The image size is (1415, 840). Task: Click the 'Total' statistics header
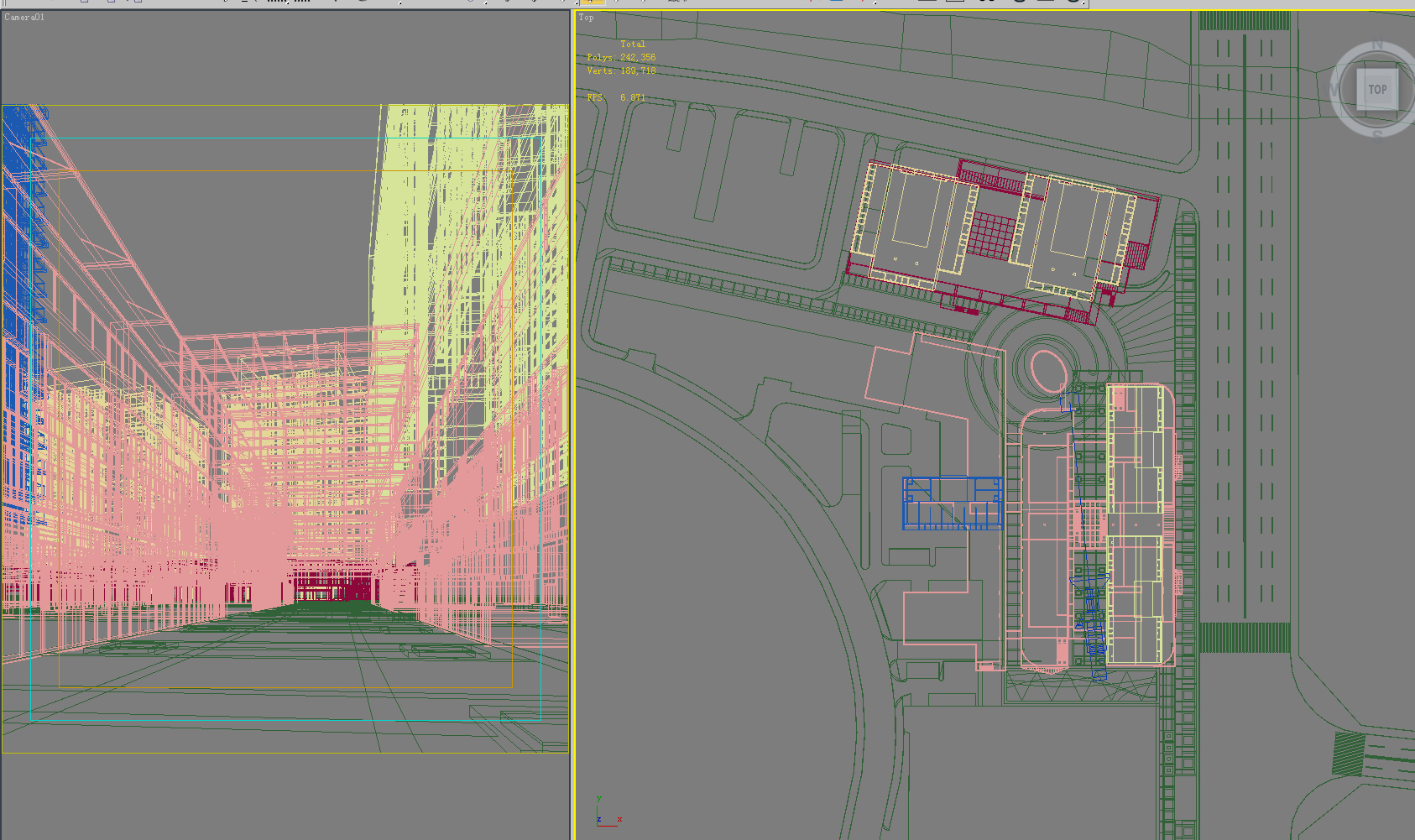pyautogui.click(x=633, y=44)
